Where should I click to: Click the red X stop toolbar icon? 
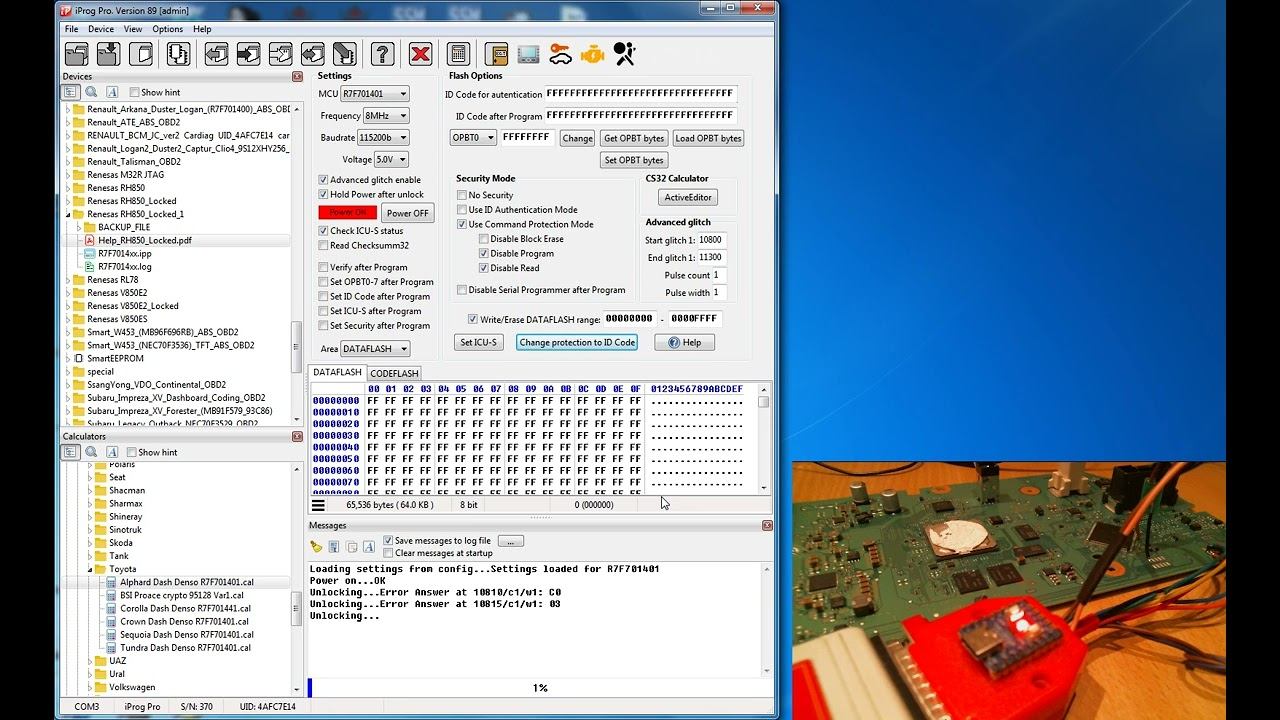(x=421, y=54)
